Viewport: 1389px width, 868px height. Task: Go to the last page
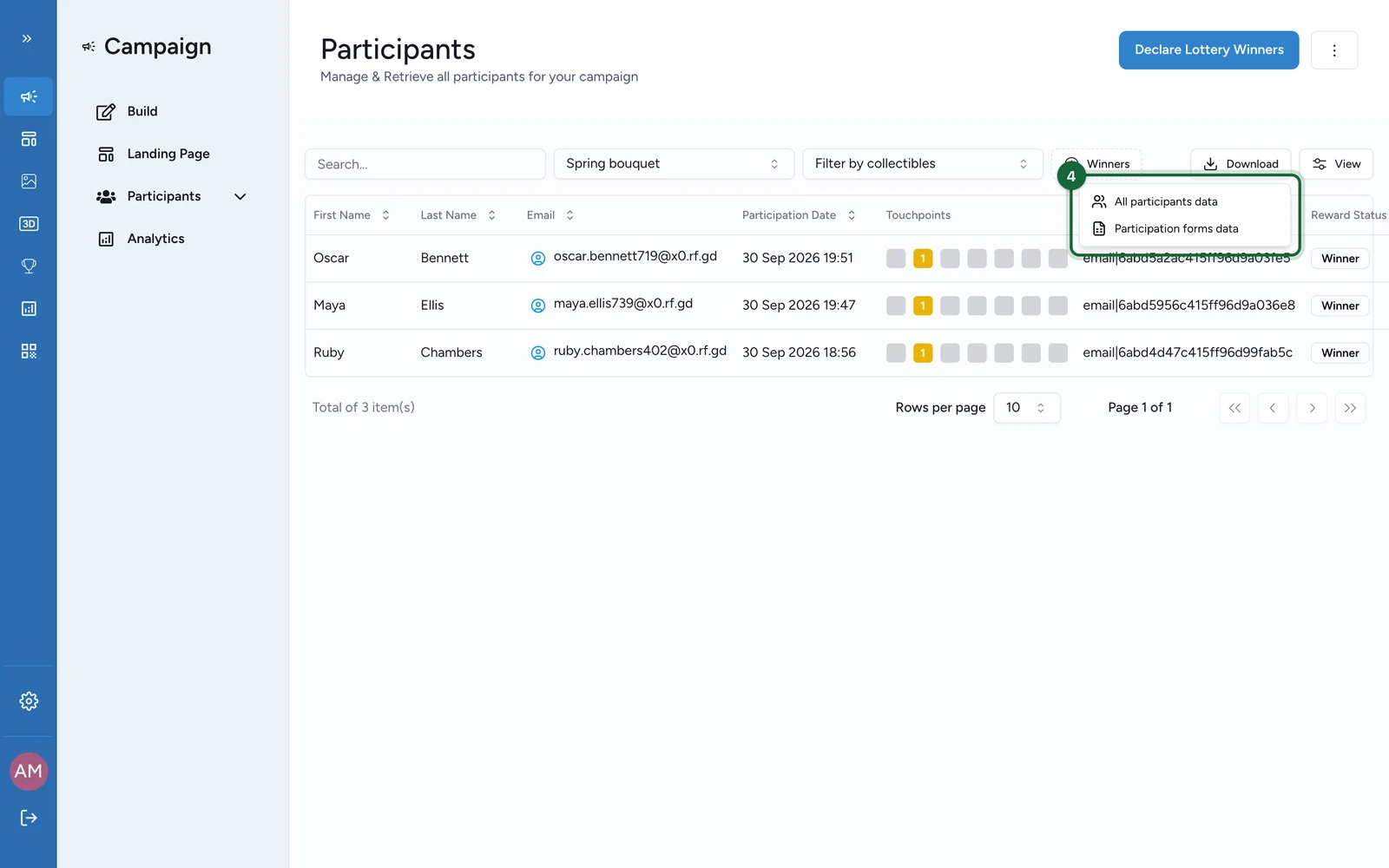point(1350,408)
